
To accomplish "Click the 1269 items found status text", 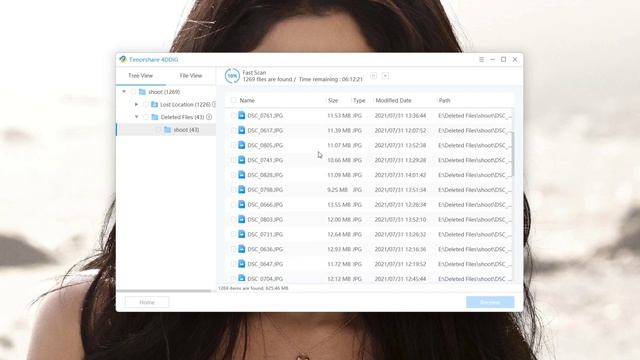I will (x=253, y=288).
